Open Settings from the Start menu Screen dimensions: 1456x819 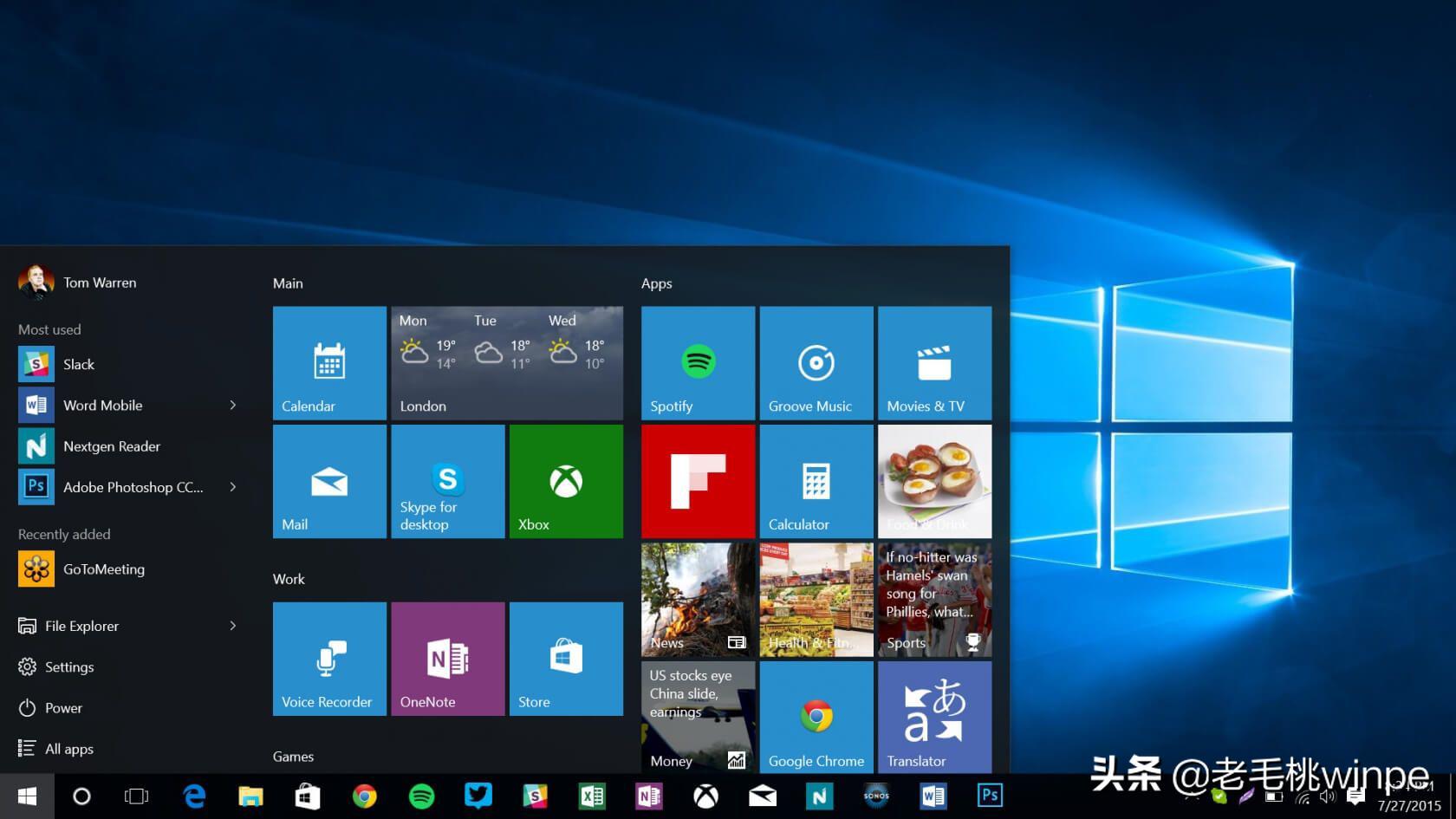[69, 667]
